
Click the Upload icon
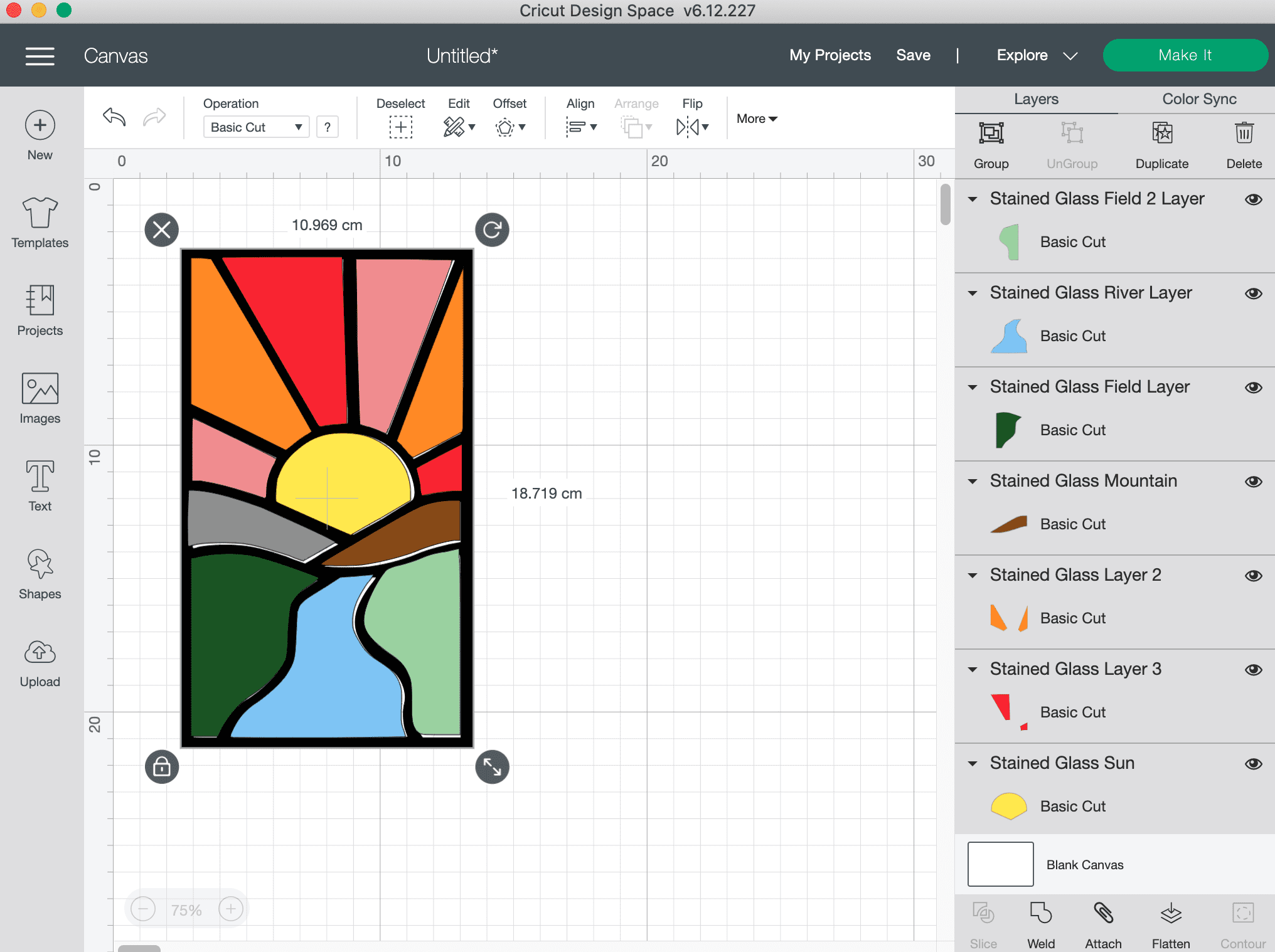tap(40, 652)
